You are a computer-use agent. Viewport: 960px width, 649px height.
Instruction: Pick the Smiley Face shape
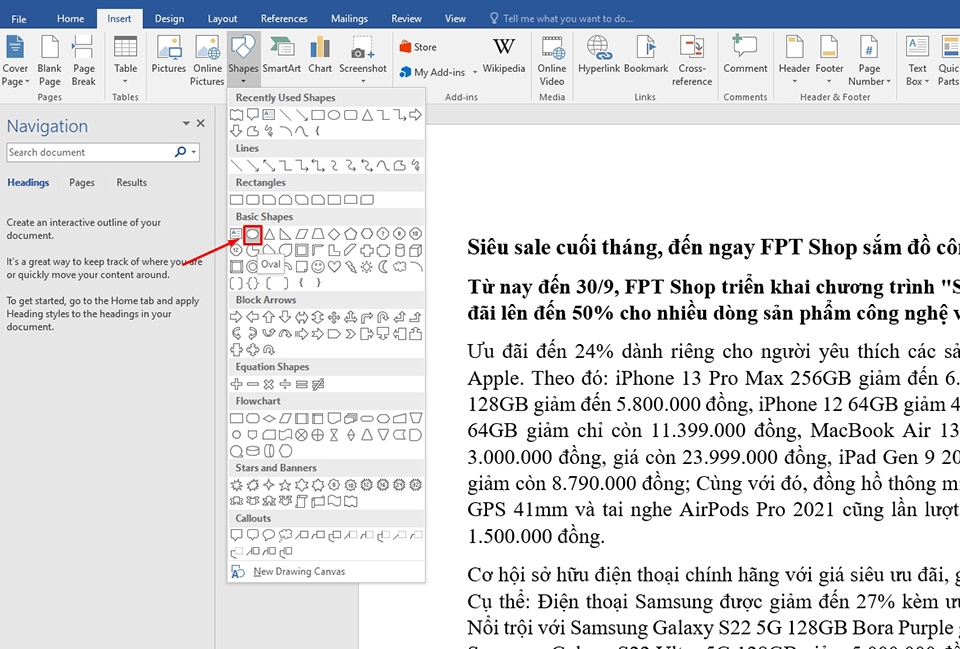[318, 267]
